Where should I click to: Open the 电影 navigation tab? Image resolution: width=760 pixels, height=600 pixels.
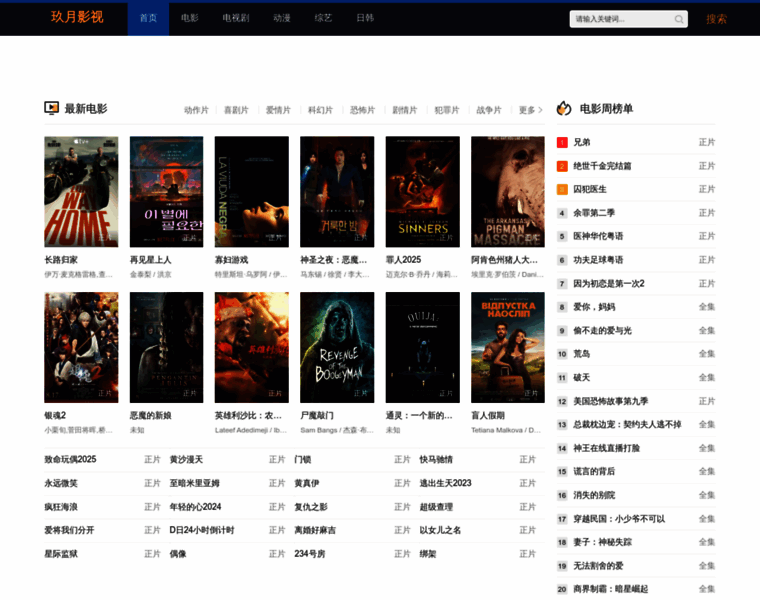[x=190, y=18]
